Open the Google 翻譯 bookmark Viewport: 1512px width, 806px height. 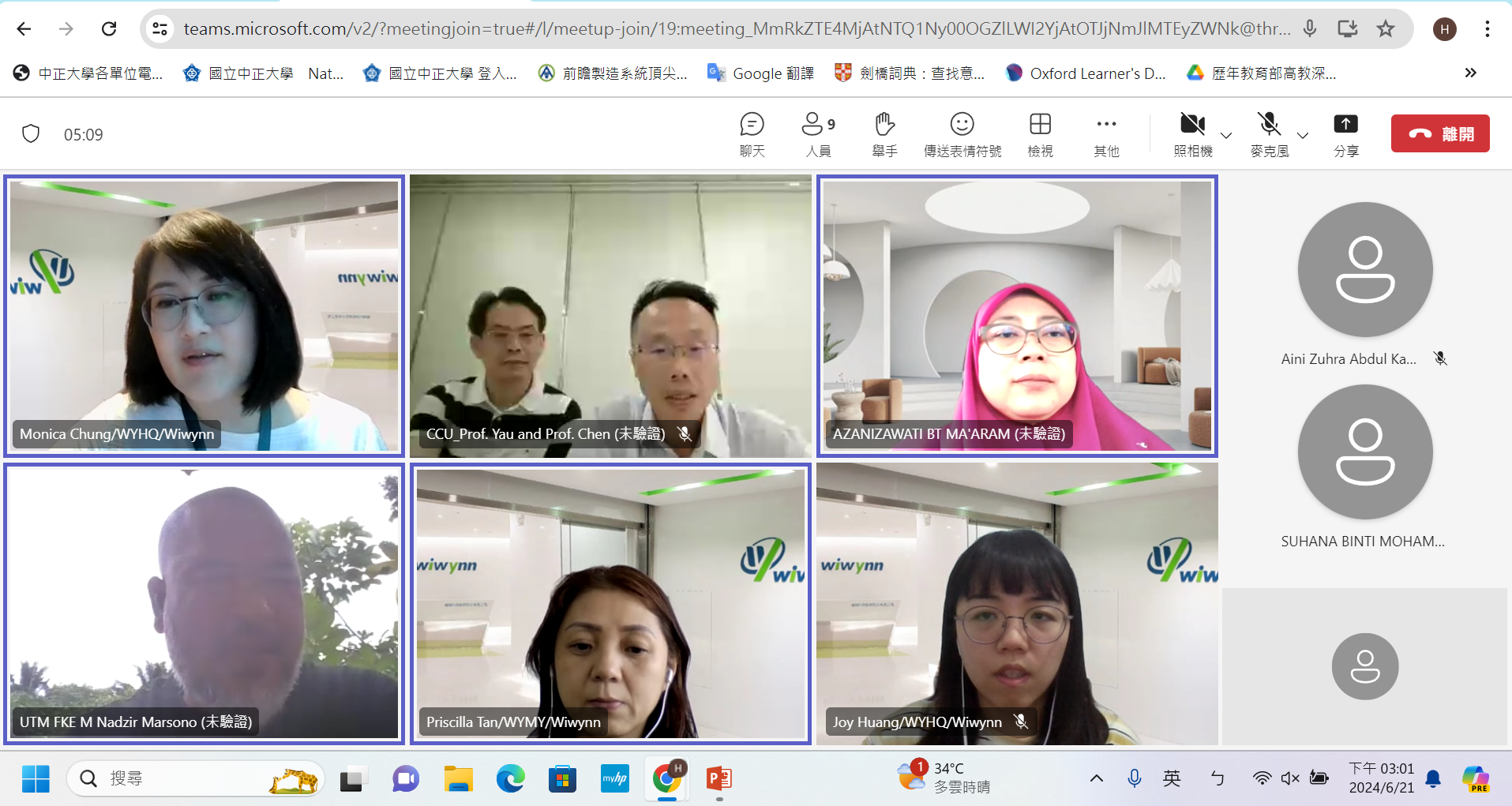(x=760, y=73)
